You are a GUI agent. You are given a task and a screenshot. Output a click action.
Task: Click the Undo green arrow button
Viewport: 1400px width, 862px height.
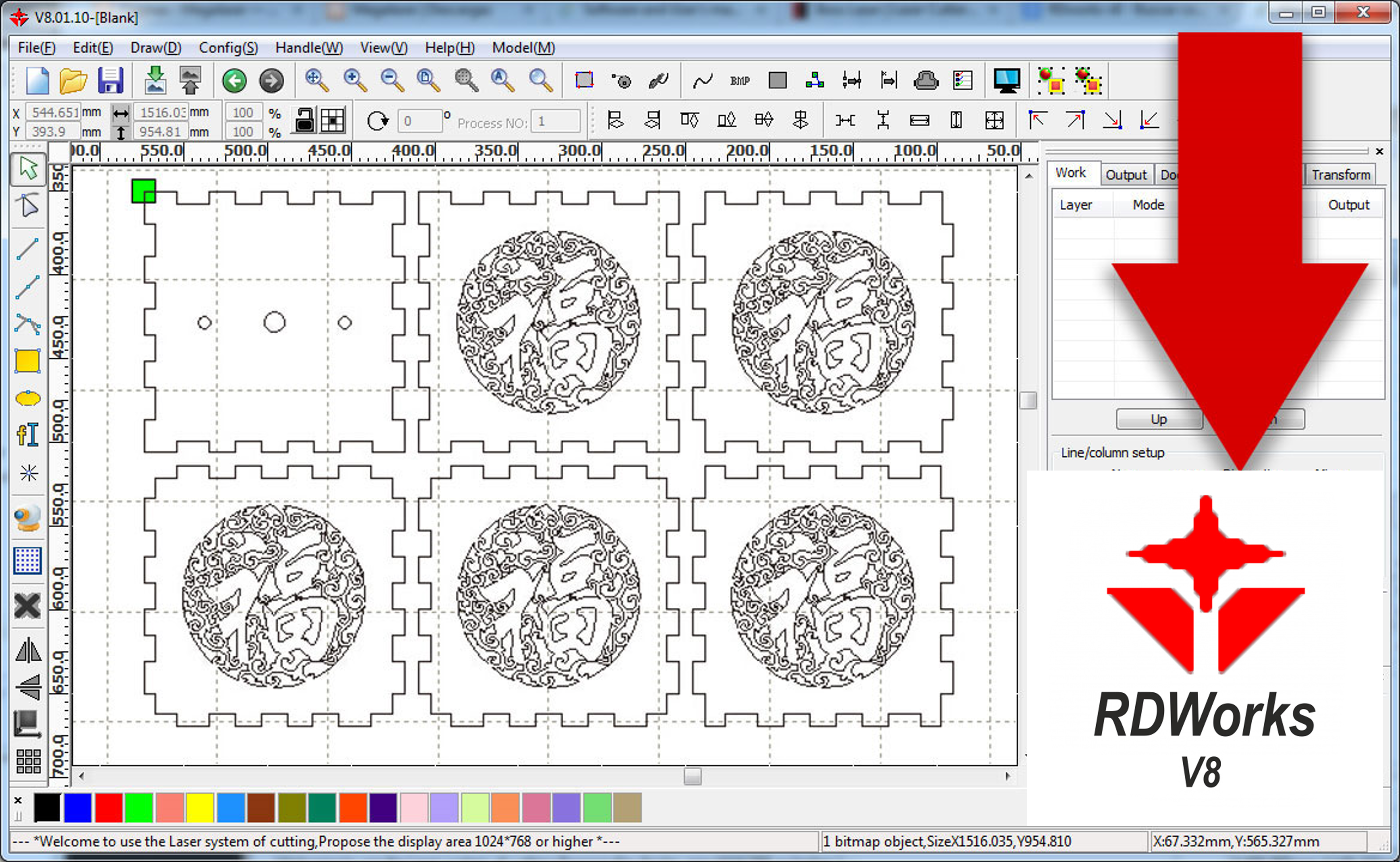[234, 81]
